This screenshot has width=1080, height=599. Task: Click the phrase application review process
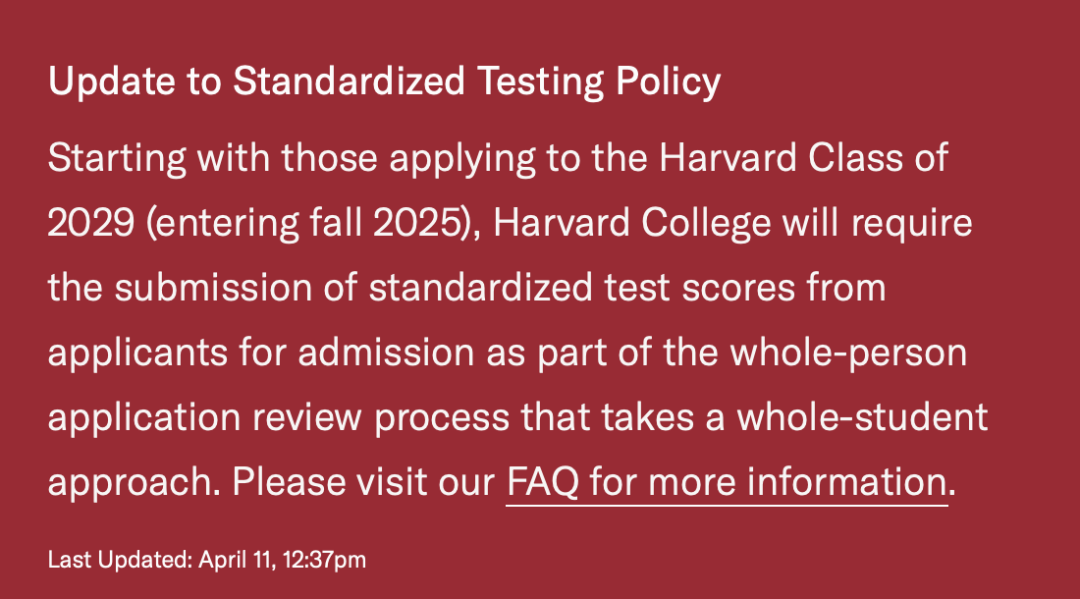[x=279, y=419]
